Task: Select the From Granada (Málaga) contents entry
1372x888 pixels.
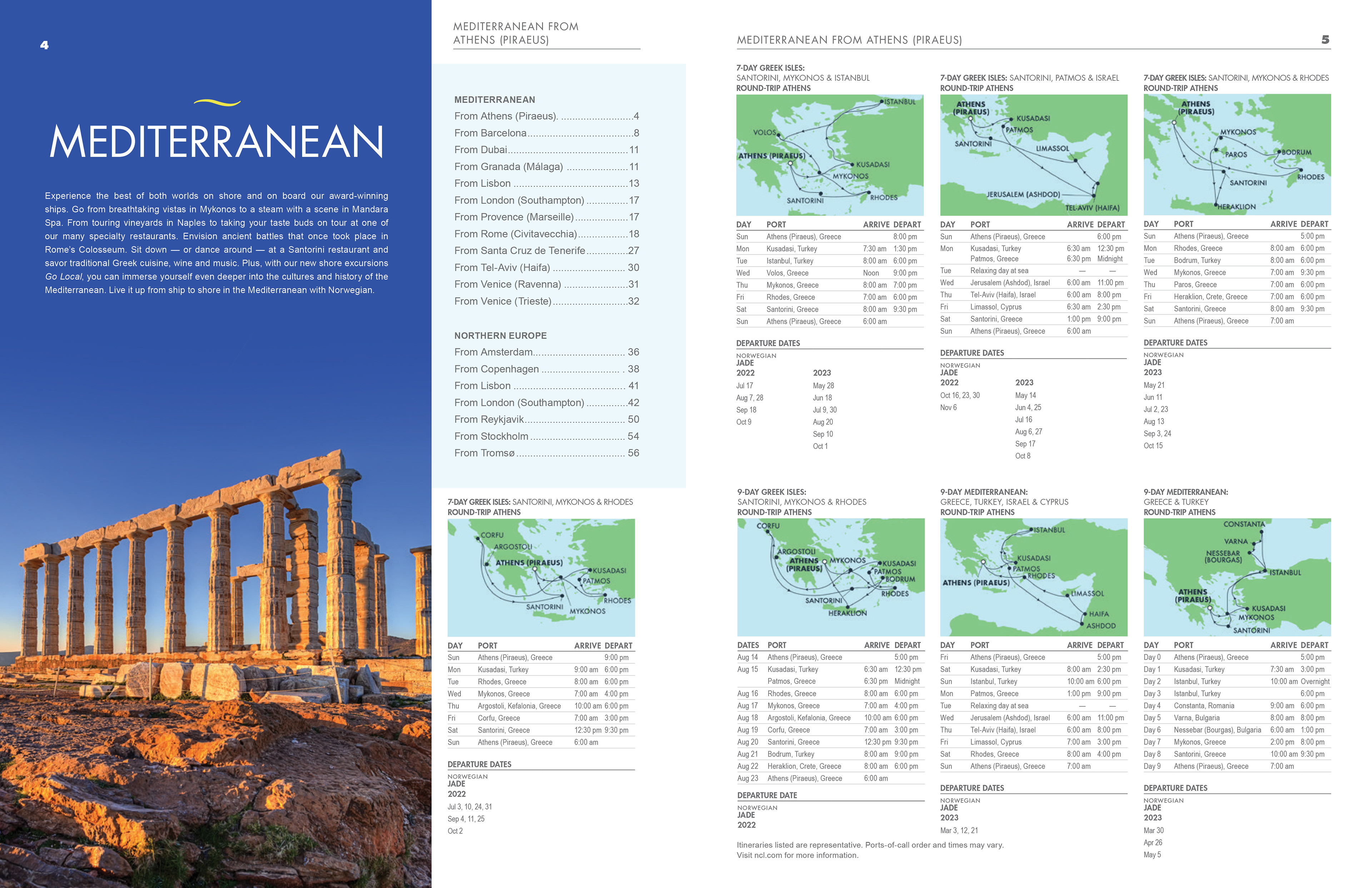Action: click(x=546, y=167)
